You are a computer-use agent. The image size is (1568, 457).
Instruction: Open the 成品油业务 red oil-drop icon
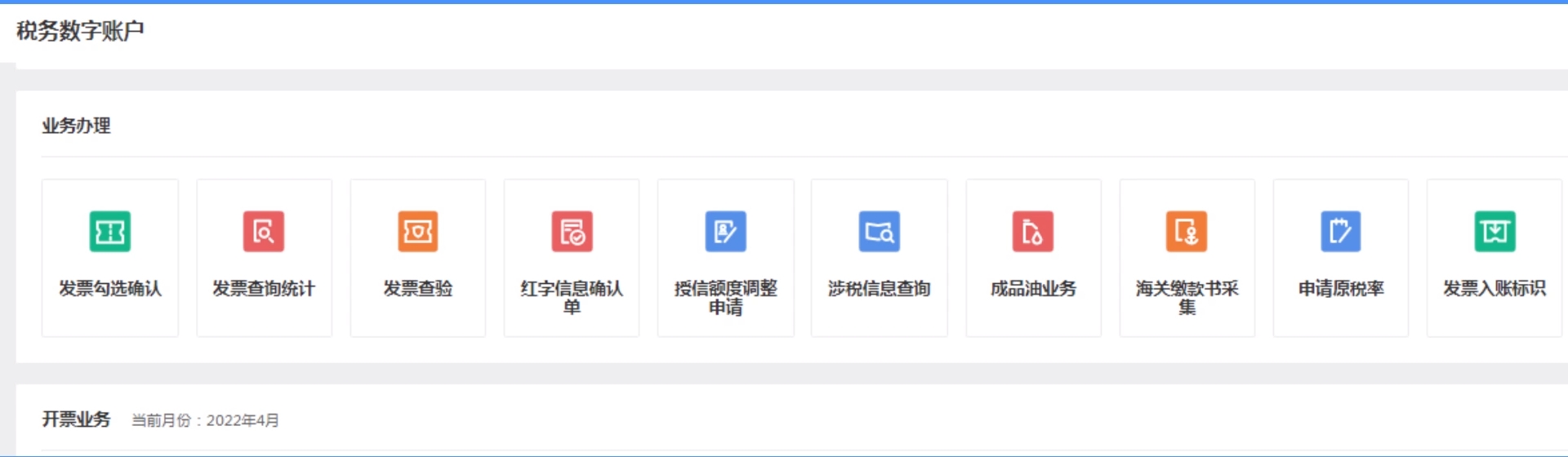(x=1033, y=232)
